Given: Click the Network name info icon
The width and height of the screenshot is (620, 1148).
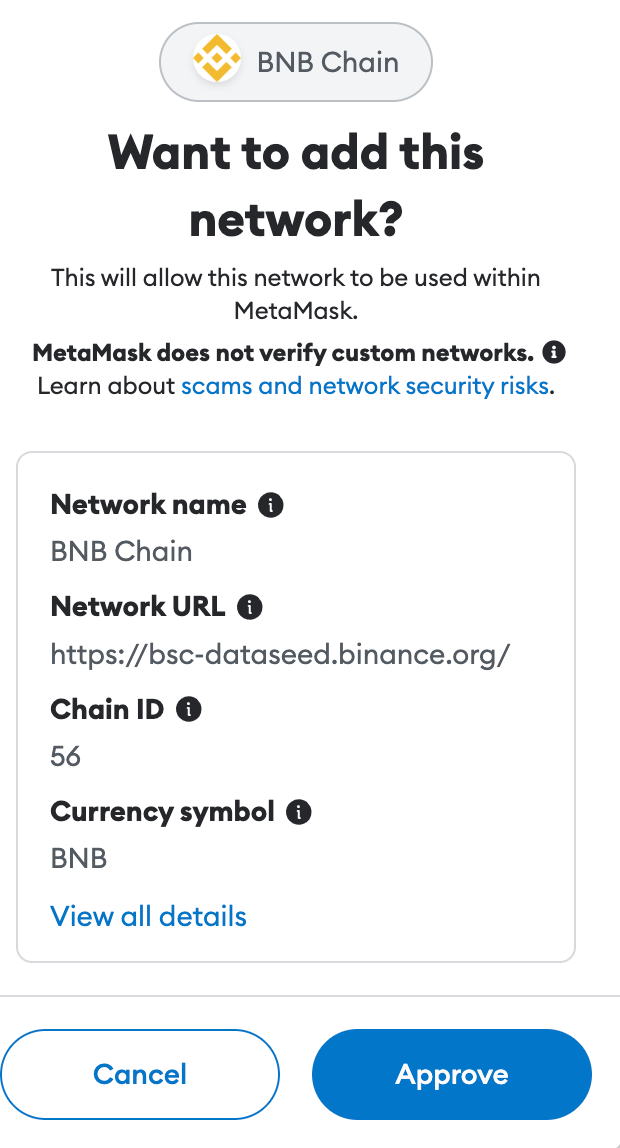Looking at the screenshot, I should coord(270,505).
